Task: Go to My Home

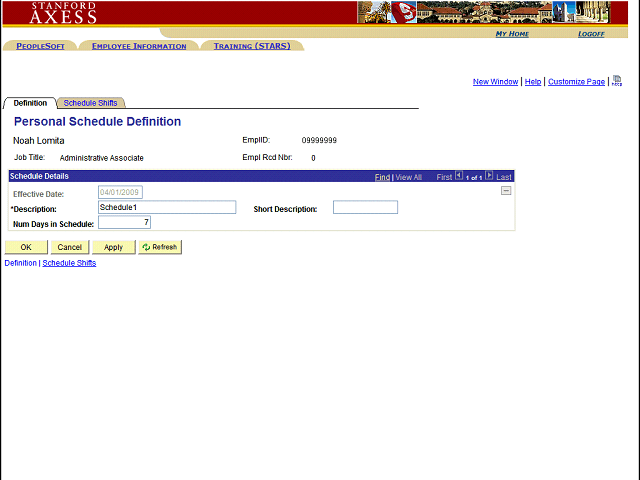Action: coord(512,34)
